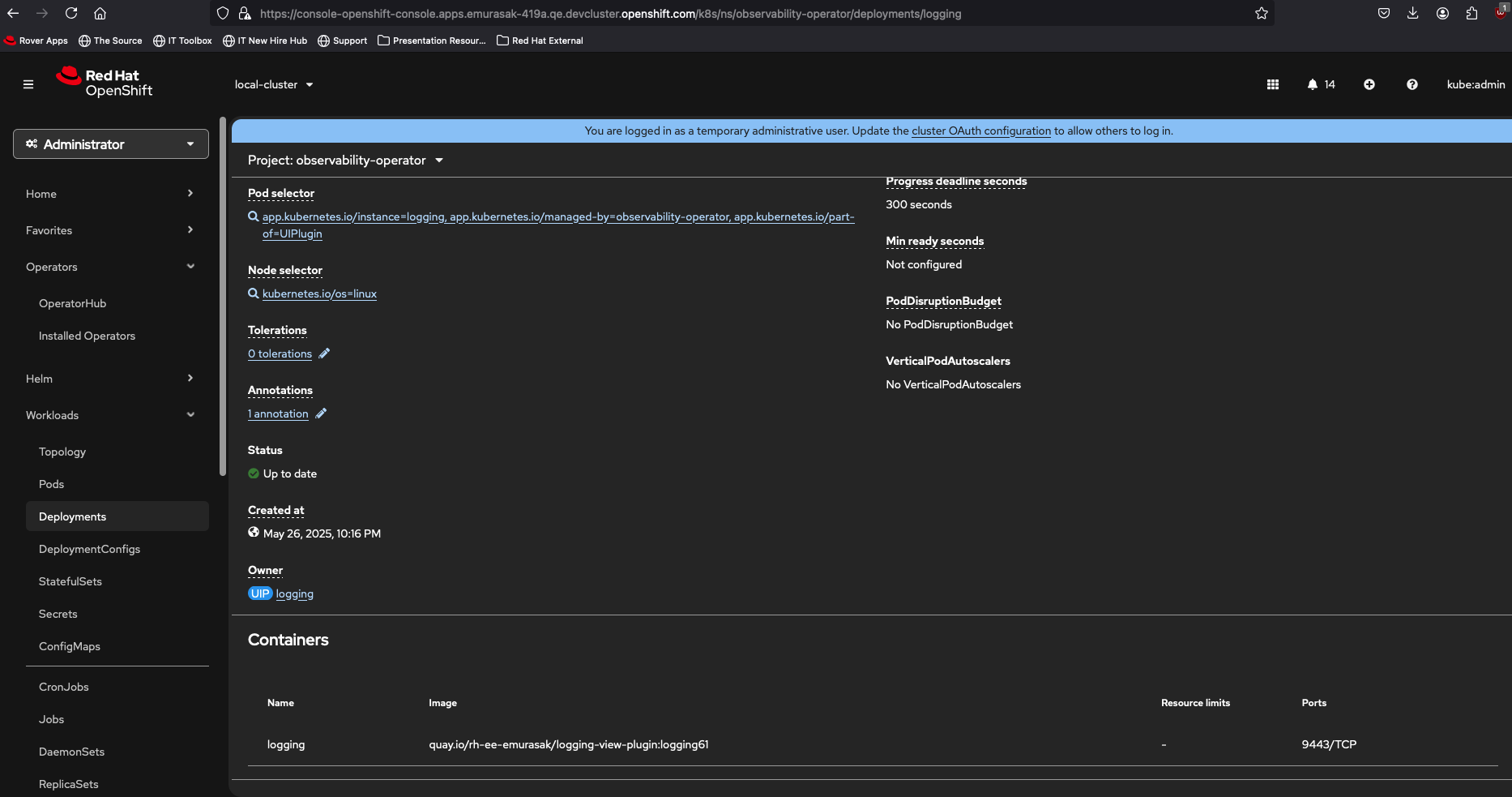This screenshot has height=797, width=1512.
Task: Bookmark this page with the star icon
Action: 1262,14
